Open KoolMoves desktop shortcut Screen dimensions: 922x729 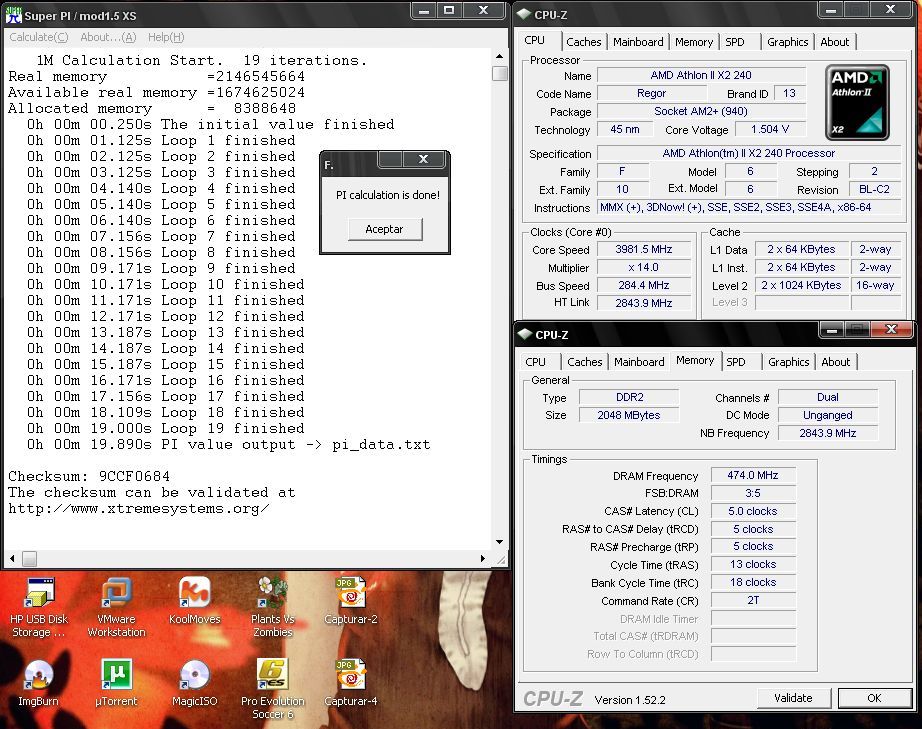pos(195,601)
